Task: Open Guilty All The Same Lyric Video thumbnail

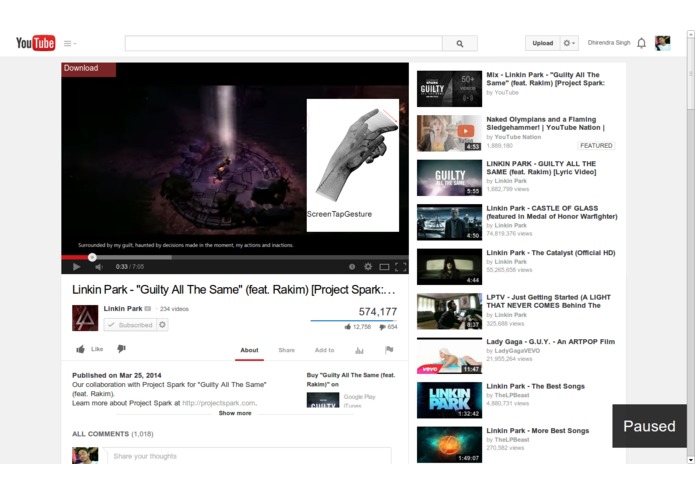Action: [x=449, y=178]
